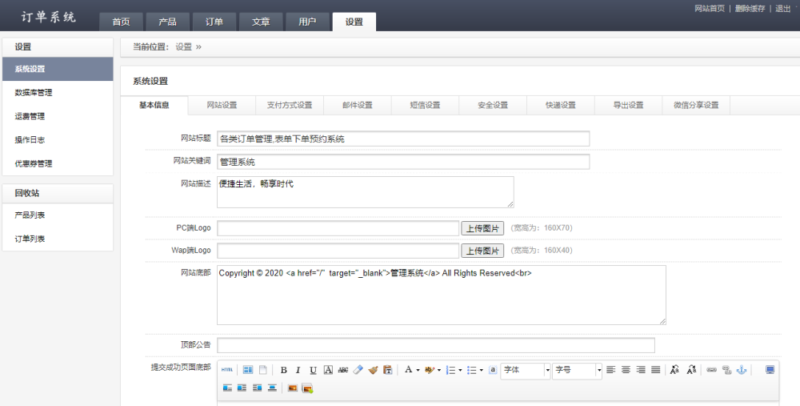Focus the 网站标题 input field
The image size is (800, 406).
click(403, 139)
